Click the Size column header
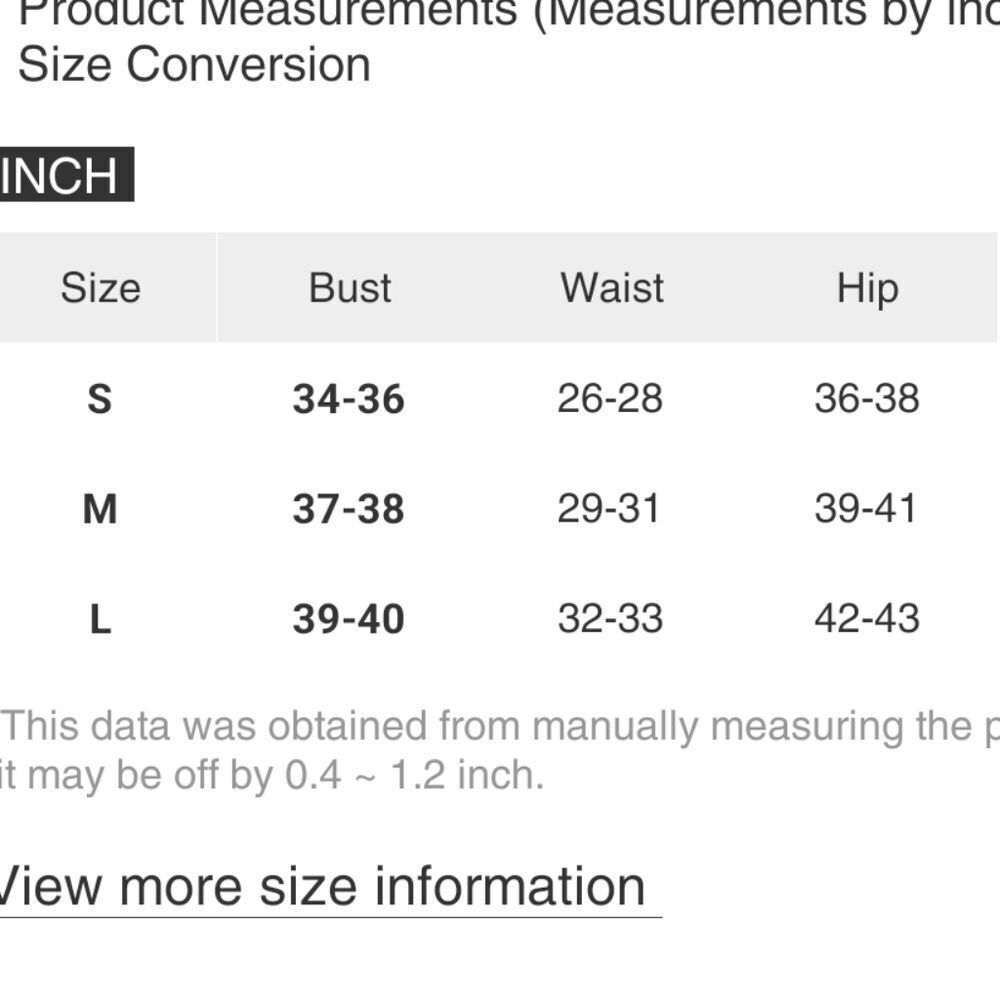Screen dimensions: 1000x1000 tap(101, 288)
